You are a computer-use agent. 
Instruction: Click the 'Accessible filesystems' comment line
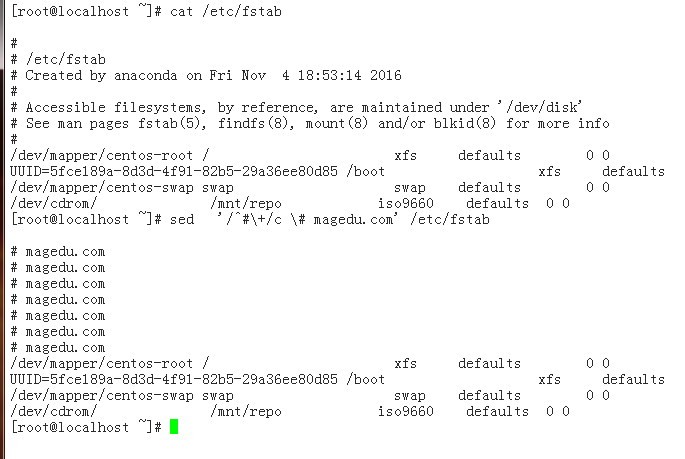coord(296,107)
